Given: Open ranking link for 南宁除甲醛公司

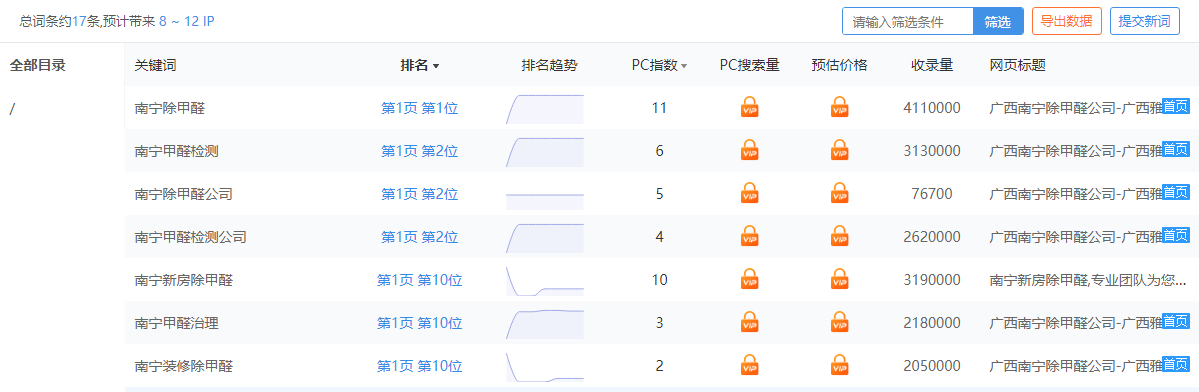Looking at the screenshot, I should pos(420,194).
